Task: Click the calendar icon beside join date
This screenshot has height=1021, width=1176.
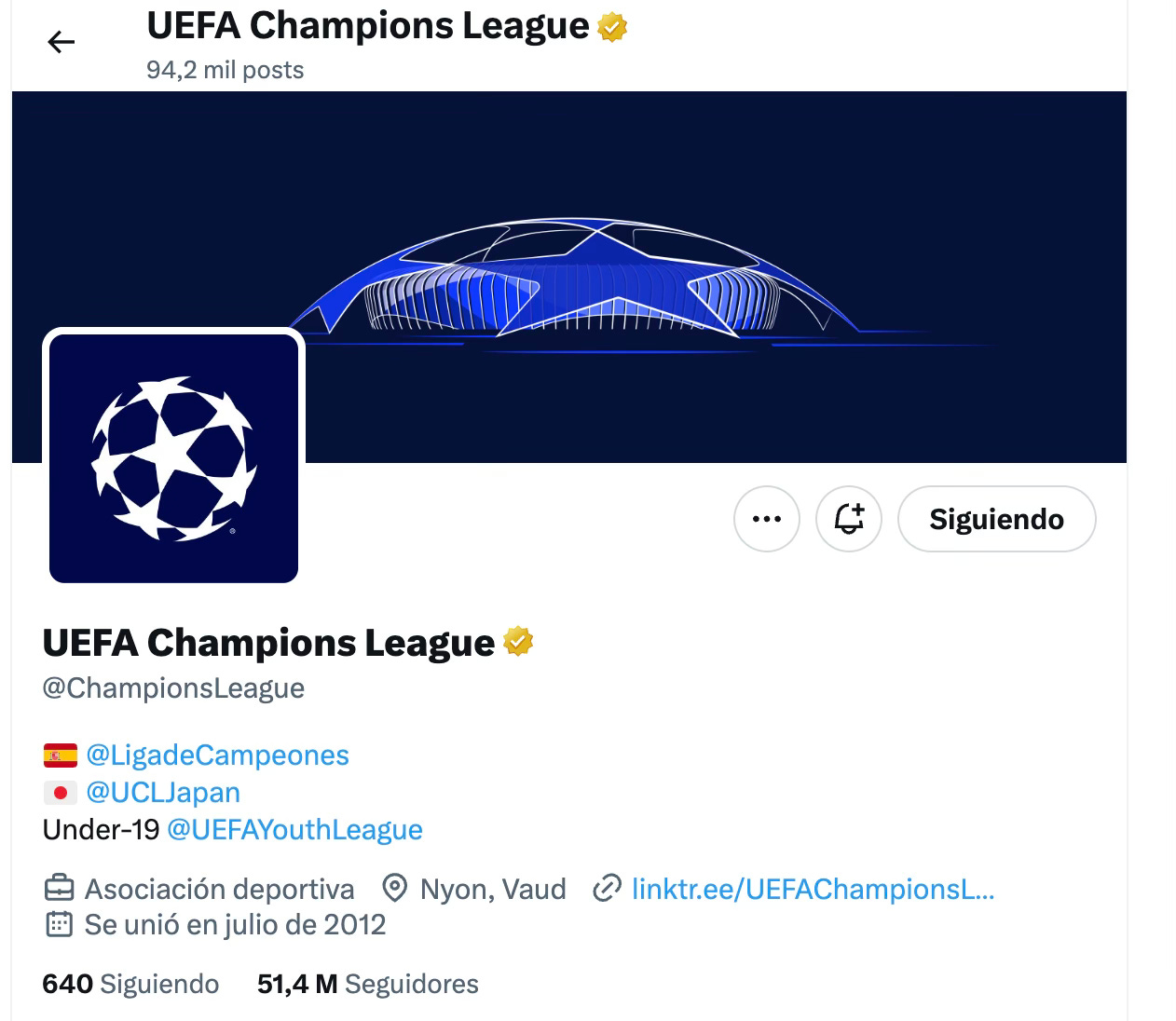Action: 59,924
